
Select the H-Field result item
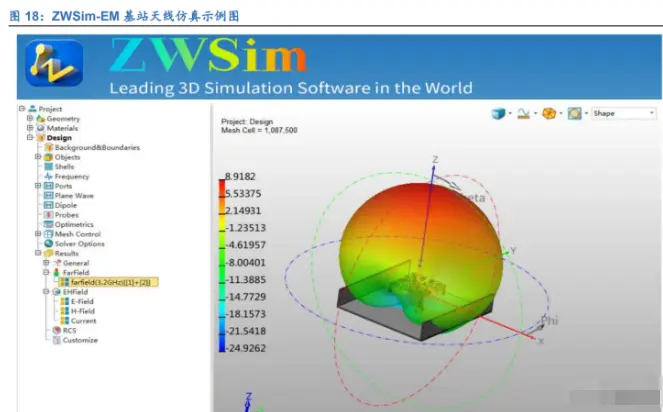coord(83,311)
